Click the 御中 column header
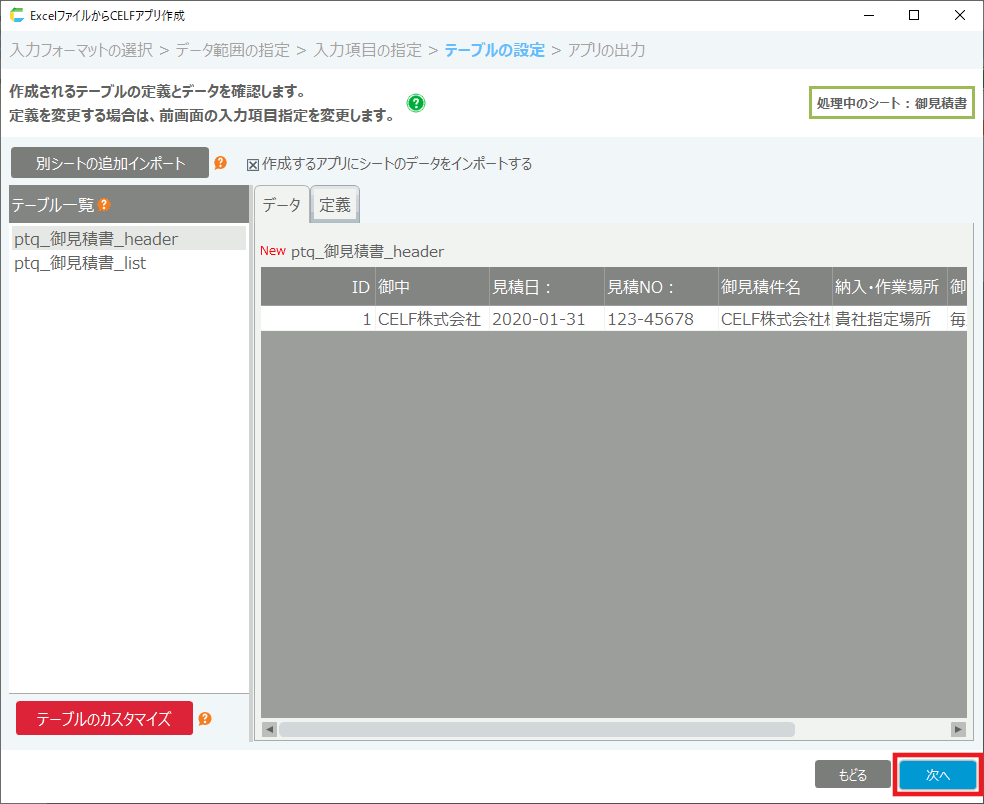Image resolution: width=984 pixels, height=804 pixels. (x=432, y=287)
